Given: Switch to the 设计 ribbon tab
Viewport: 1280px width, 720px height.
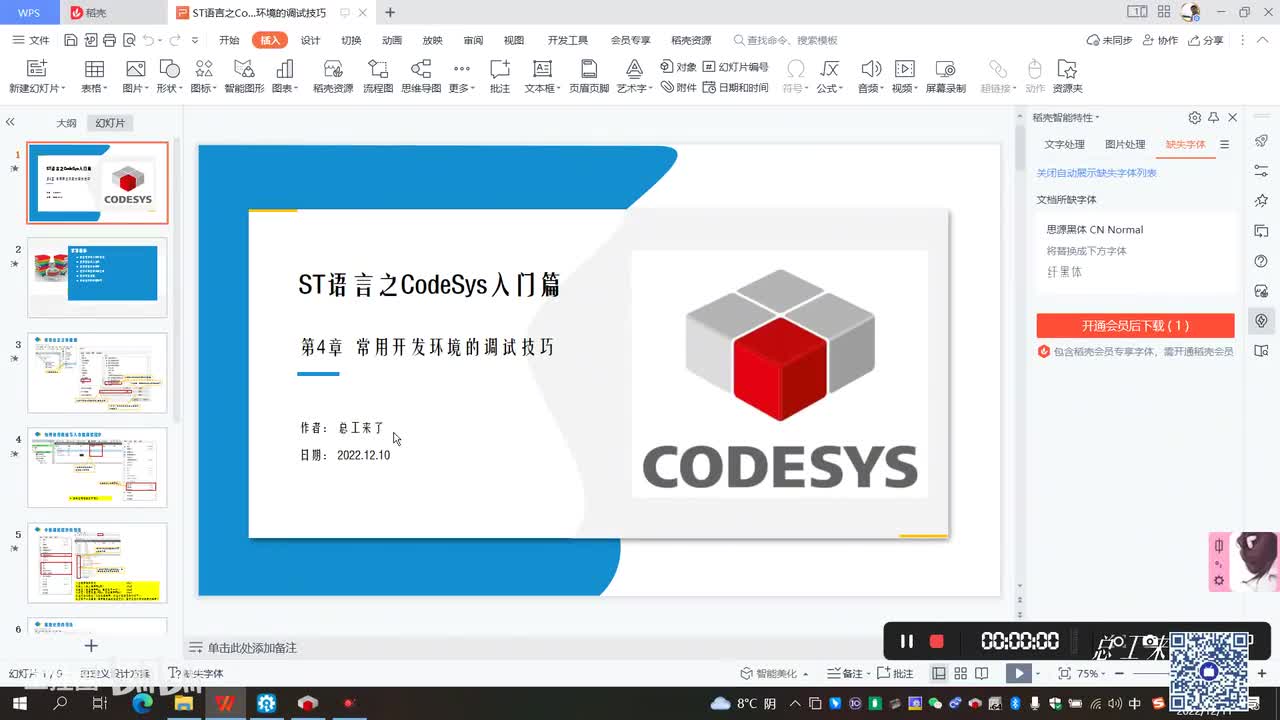Looking at the screenshot, I should [310, 40].
